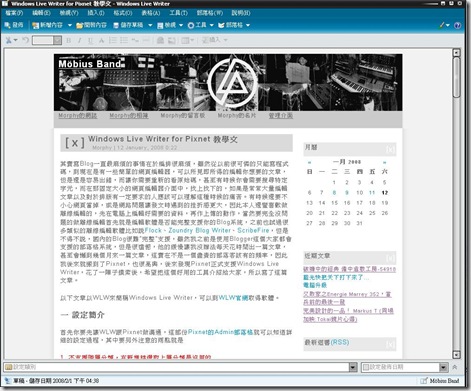Click the 新增內容 new post icon
471x391 pixels.
pos(36,25)
